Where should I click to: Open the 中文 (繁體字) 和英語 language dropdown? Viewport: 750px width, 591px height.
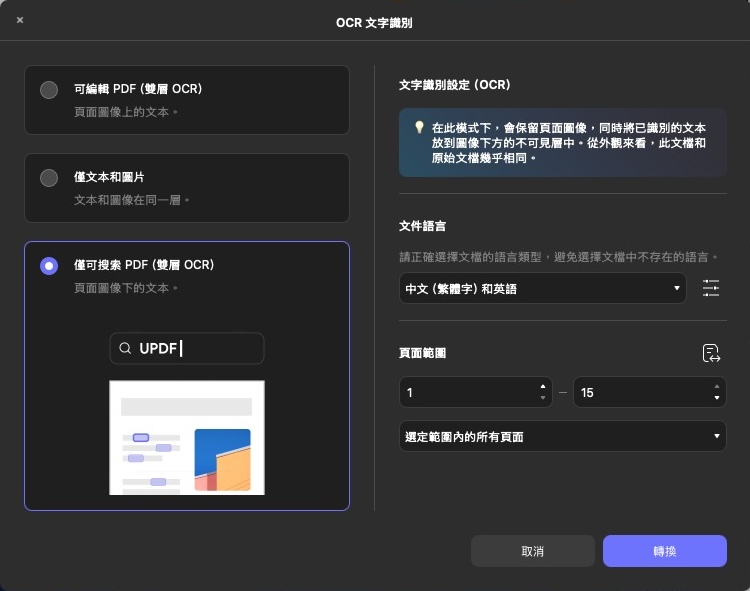pyautogui.click(x=542, y=288)
